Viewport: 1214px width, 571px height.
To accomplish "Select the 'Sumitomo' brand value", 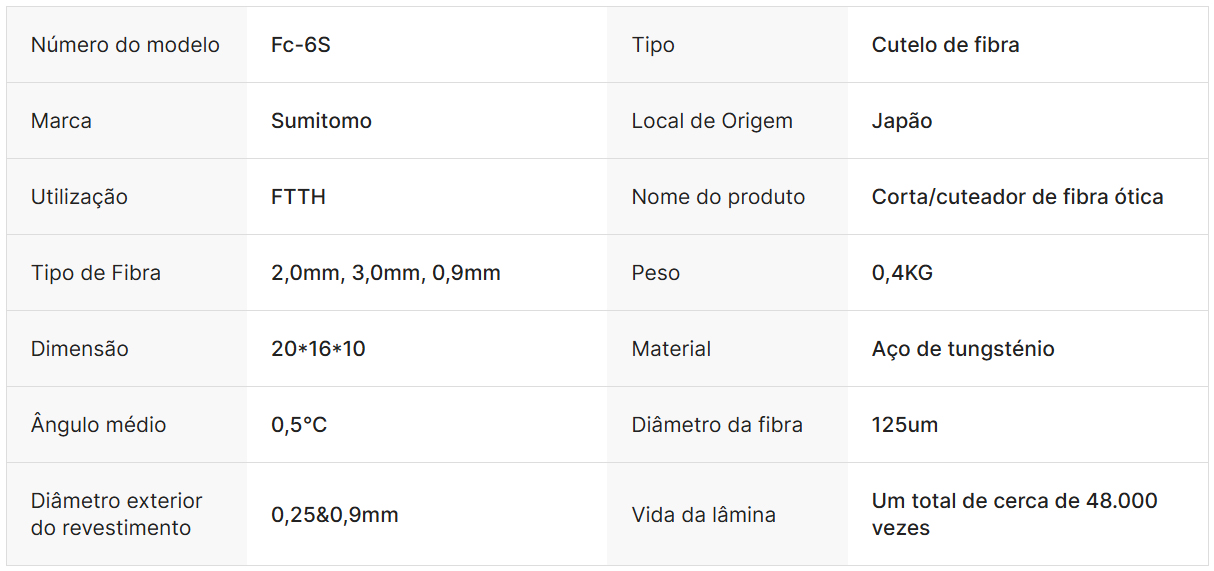I will coord(321,121).
